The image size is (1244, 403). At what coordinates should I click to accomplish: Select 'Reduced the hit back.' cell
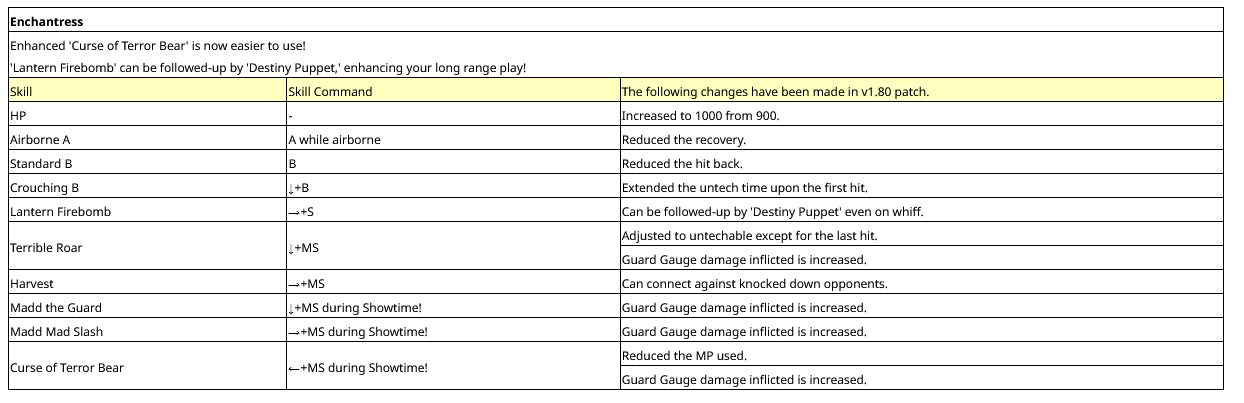[922, 163]
